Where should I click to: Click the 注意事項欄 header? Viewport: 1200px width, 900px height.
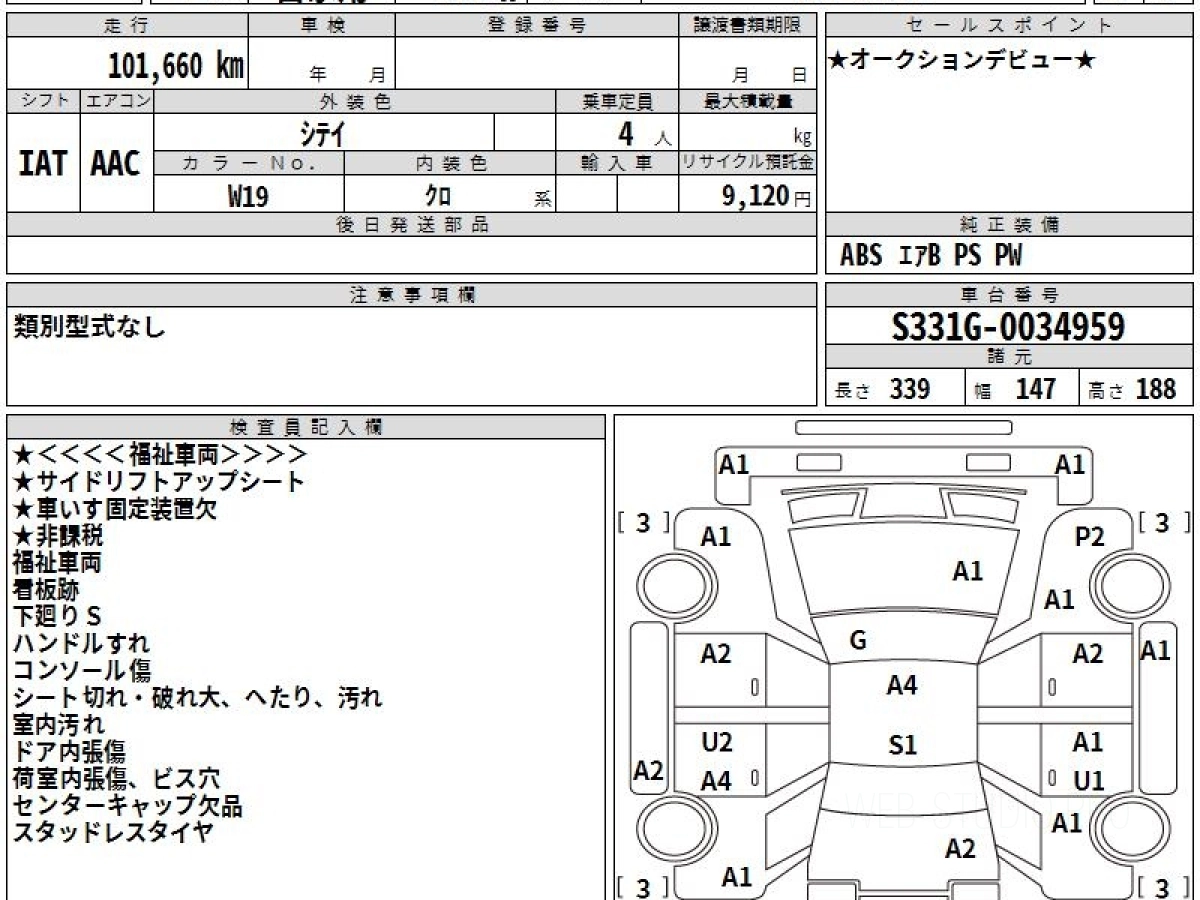tap(412, 295)
